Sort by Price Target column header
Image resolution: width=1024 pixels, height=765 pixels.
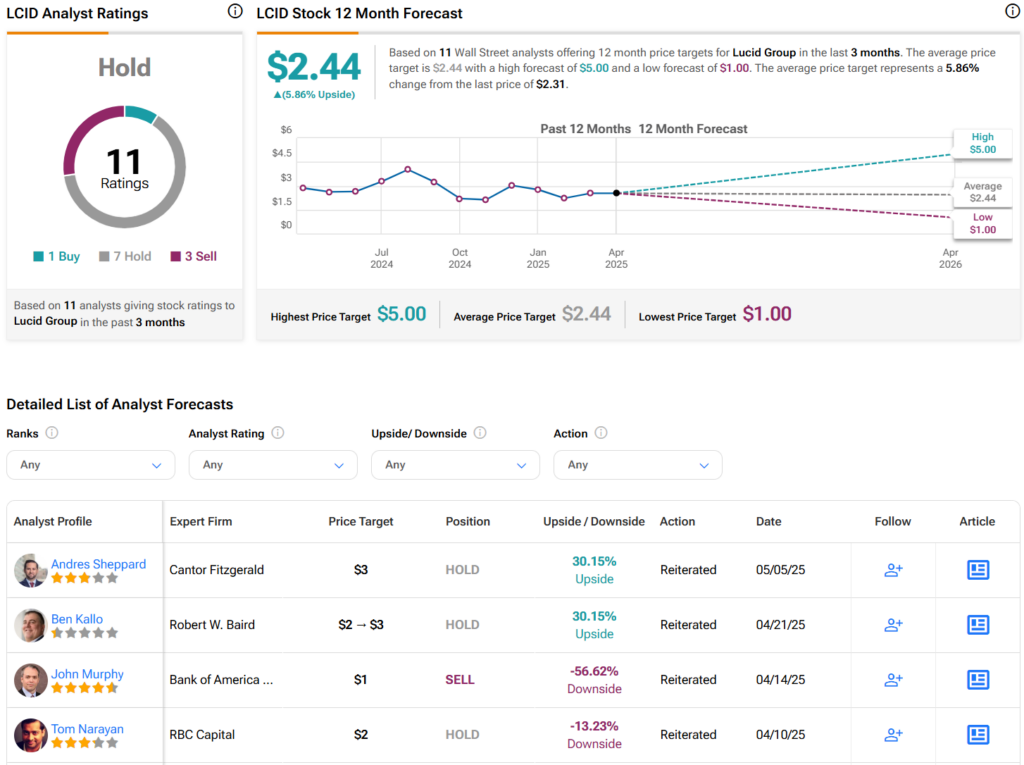(x=361, y=521)
